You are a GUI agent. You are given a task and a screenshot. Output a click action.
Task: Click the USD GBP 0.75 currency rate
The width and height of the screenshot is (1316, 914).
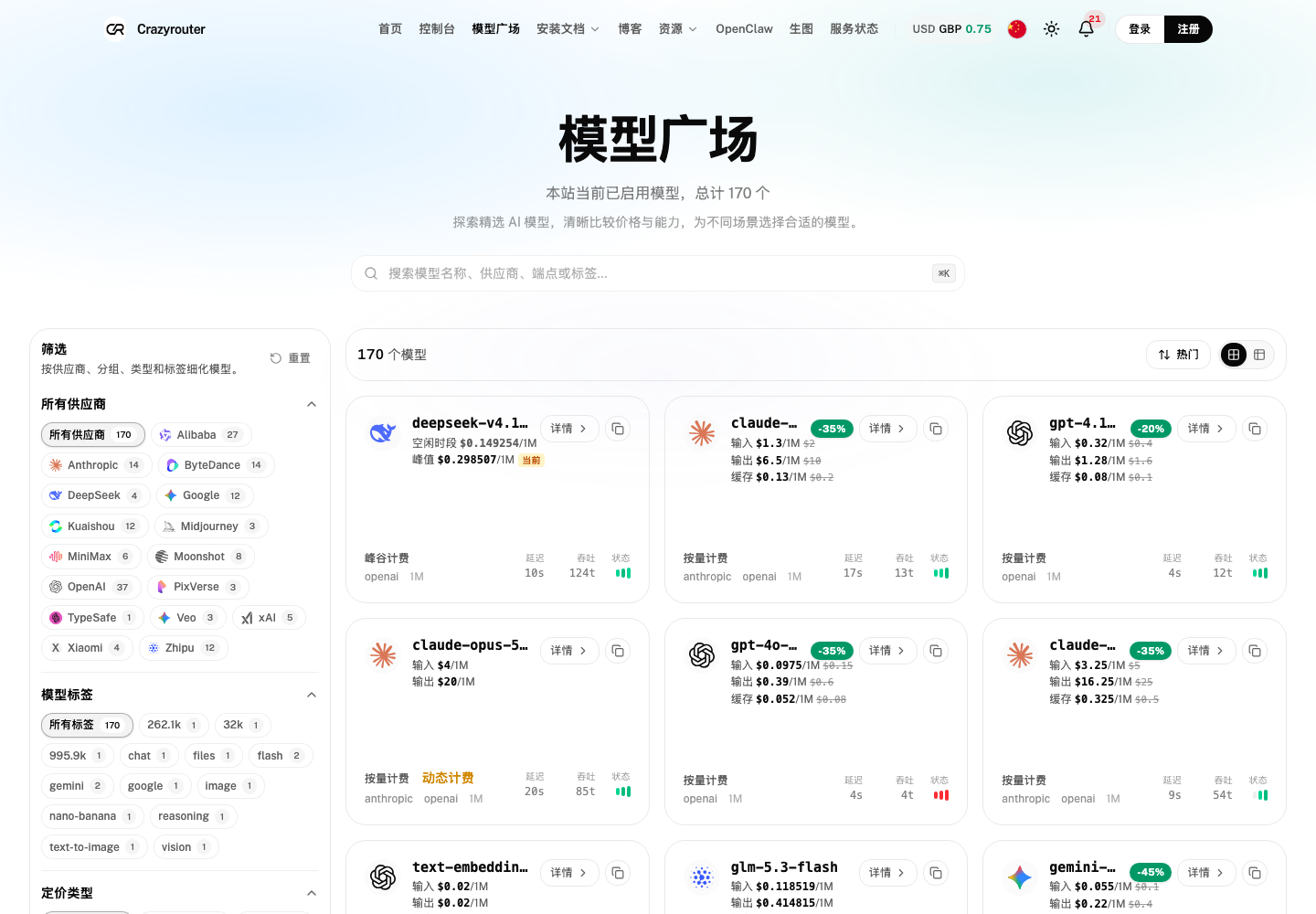point(951,29)
